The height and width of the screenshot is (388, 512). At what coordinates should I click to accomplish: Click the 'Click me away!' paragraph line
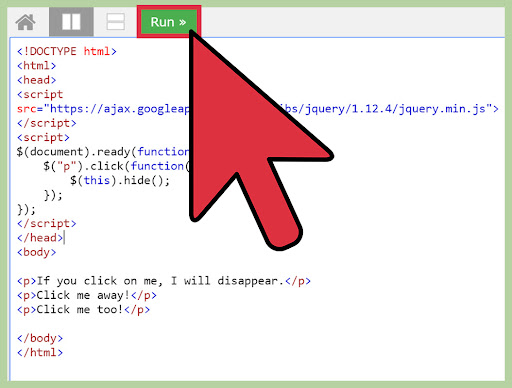pyautogui.click(x=87, y=295)
